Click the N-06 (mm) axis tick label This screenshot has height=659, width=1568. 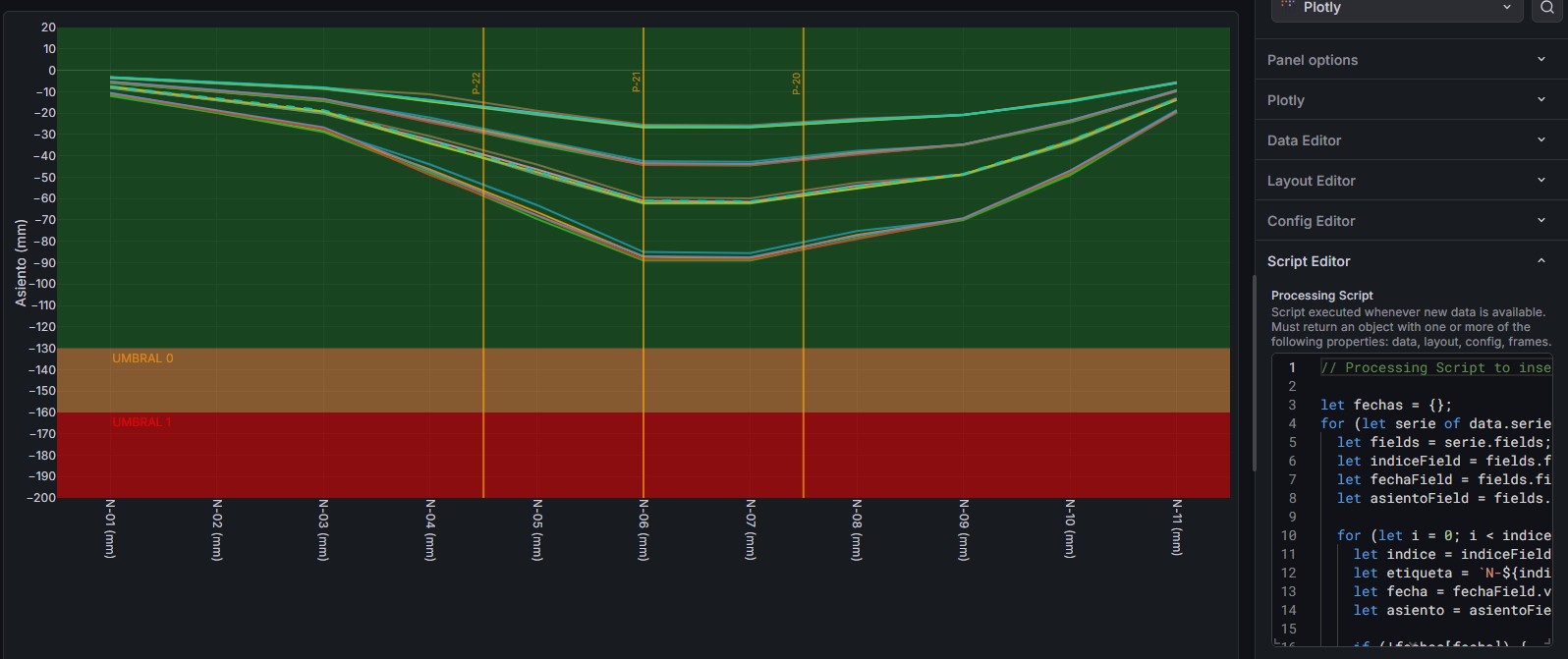coord(644,529)
